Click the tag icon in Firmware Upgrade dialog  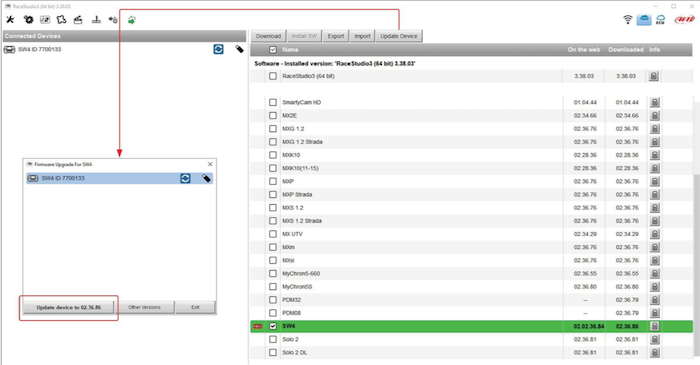tap(206, 178)
